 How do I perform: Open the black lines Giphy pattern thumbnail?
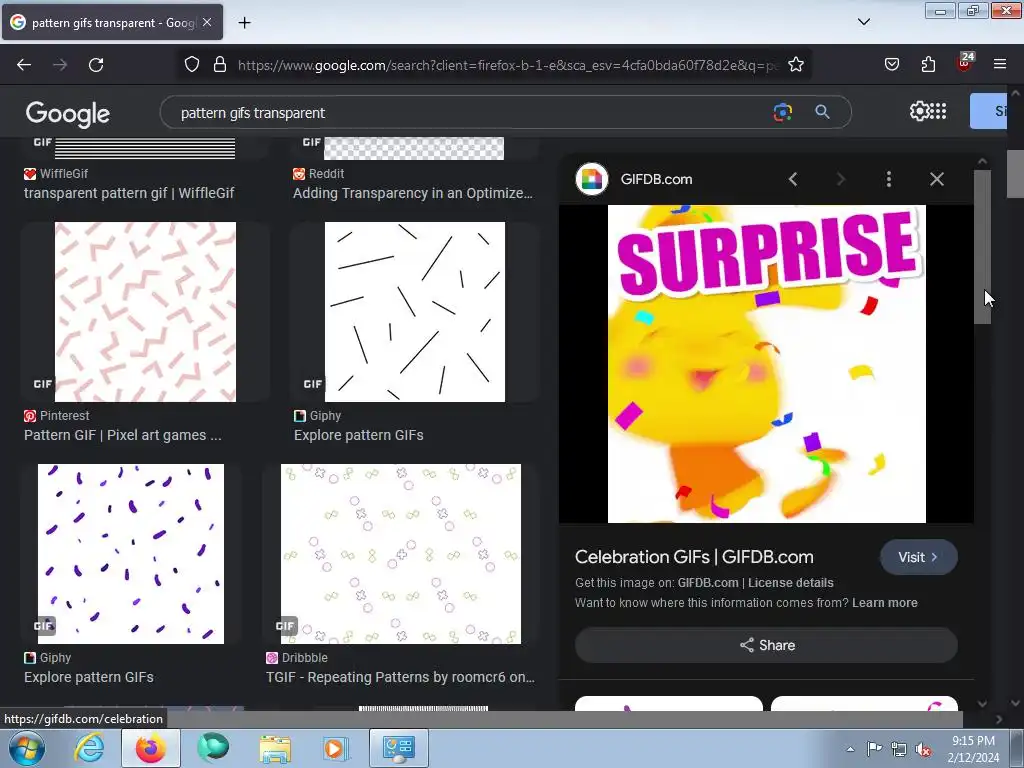(x=415, y=312)
